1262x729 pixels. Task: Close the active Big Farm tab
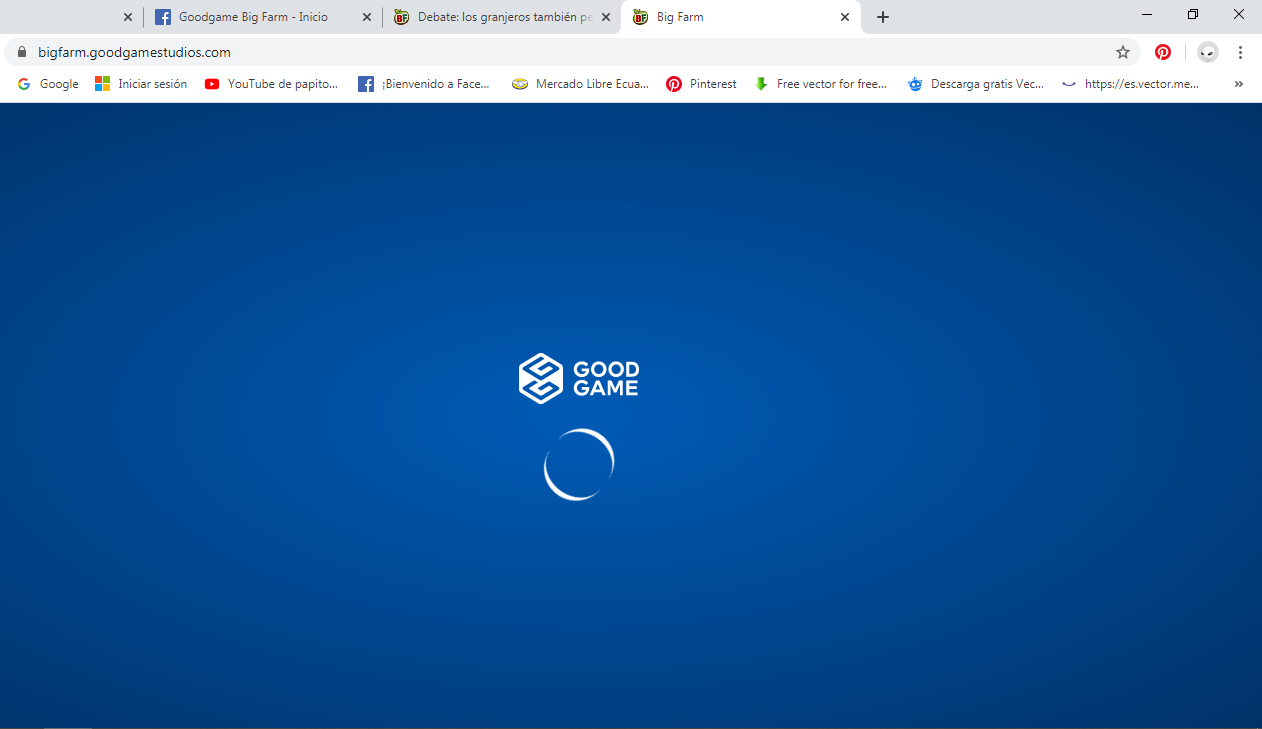tap(845, 17)
